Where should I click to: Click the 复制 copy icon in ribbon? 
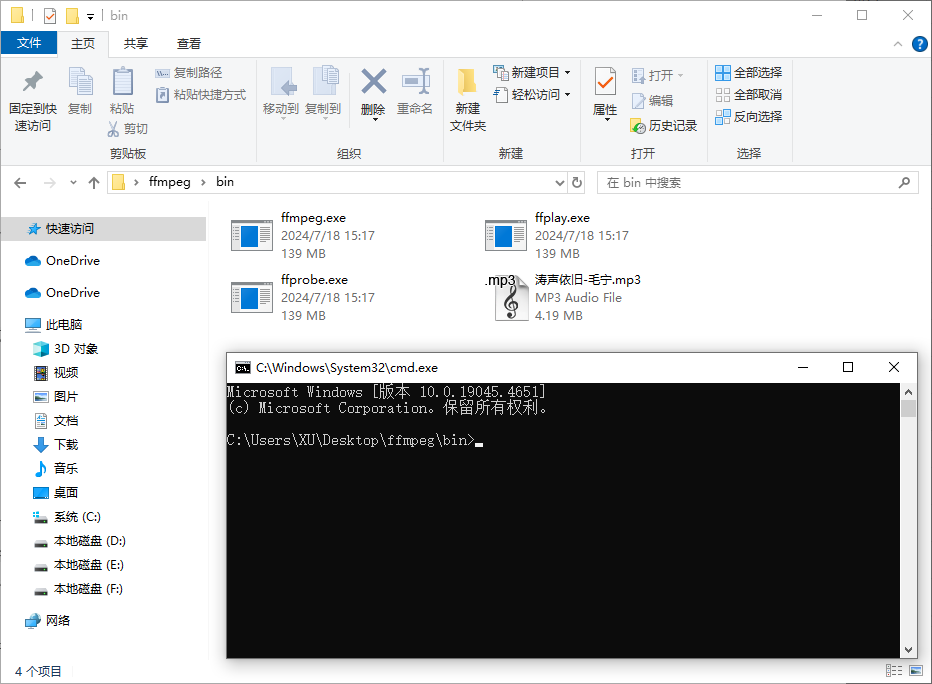[x=80, y=81]
